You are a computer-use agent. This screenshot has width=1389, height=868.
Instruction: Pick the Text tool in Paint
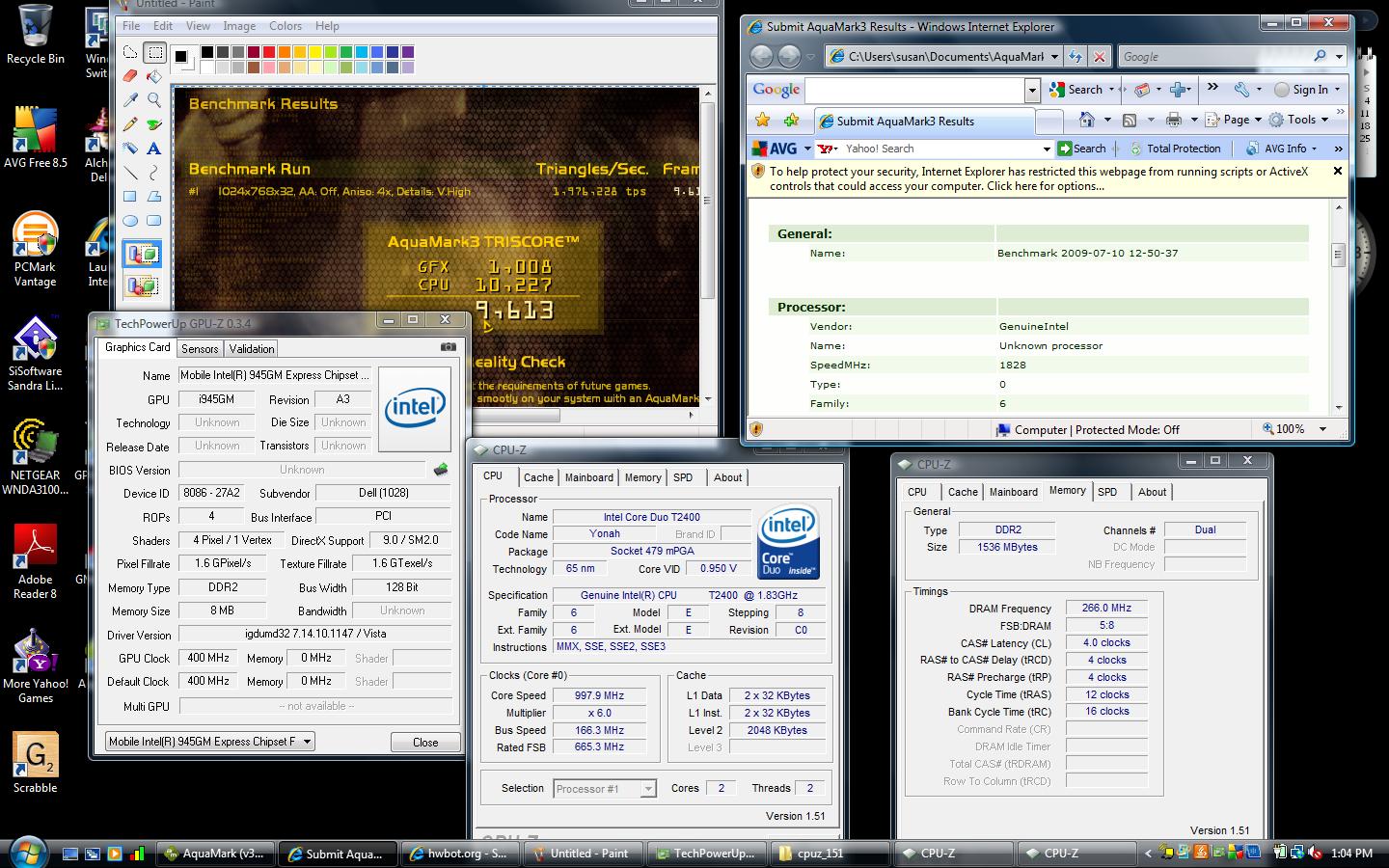[x=154, y=149]
